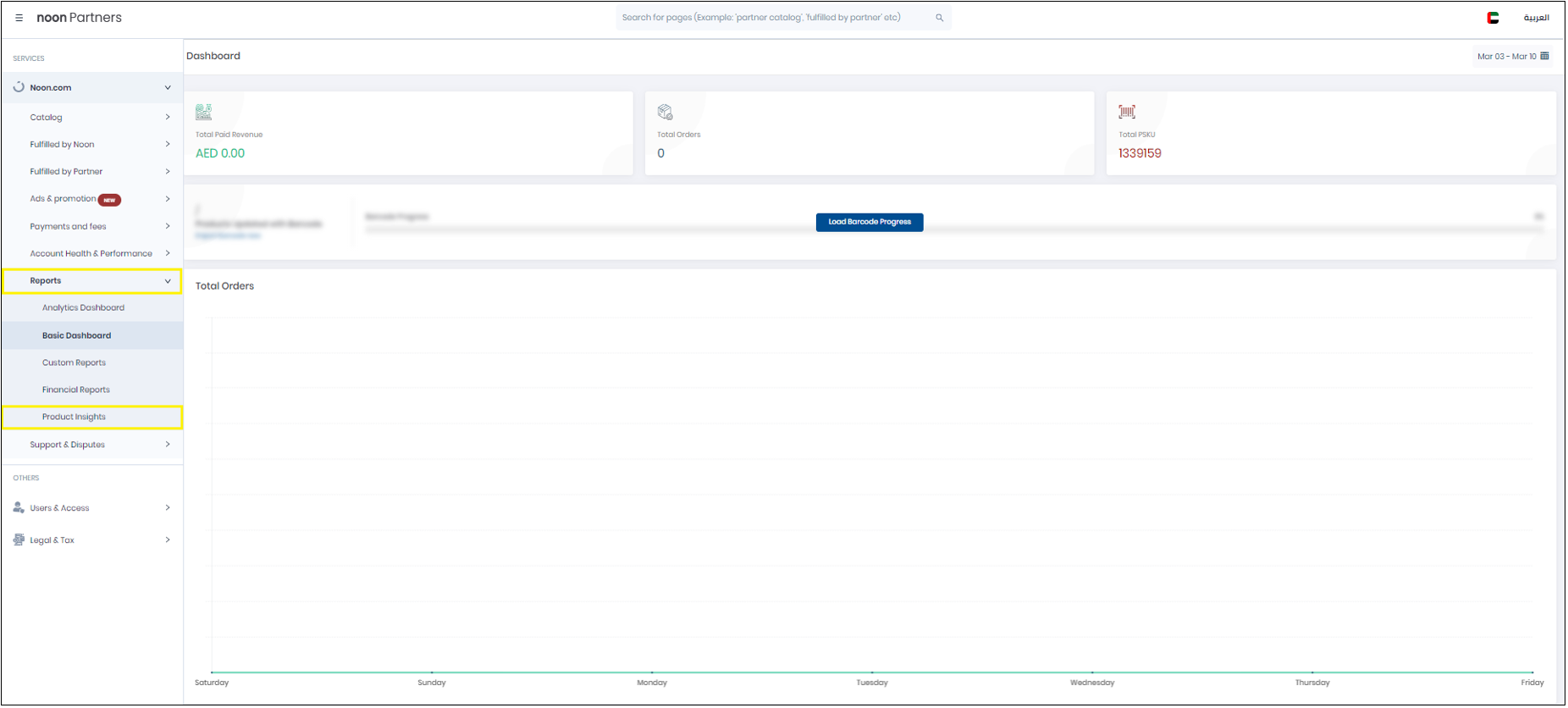
Task: Click the Users & Access icon
Action: click(19, 507)
